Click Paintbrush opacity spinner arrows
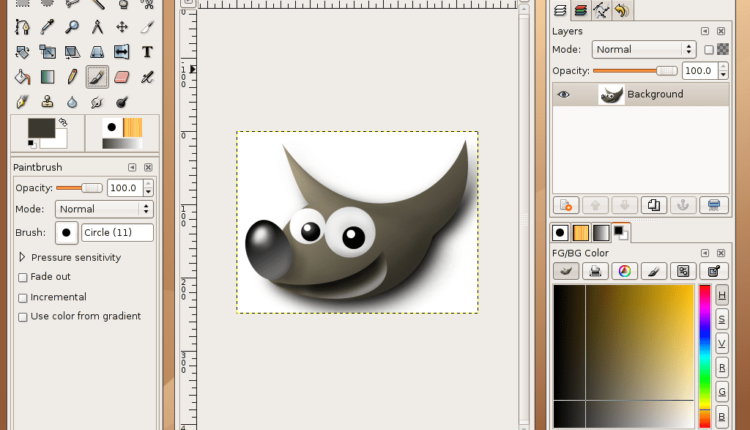Screen dimensions: 750x430 click(148, 188)
